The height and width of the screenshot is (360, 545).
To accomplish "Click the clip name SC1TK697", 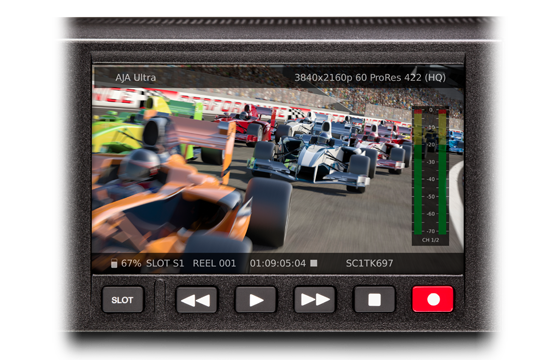I will click(369, 263).
